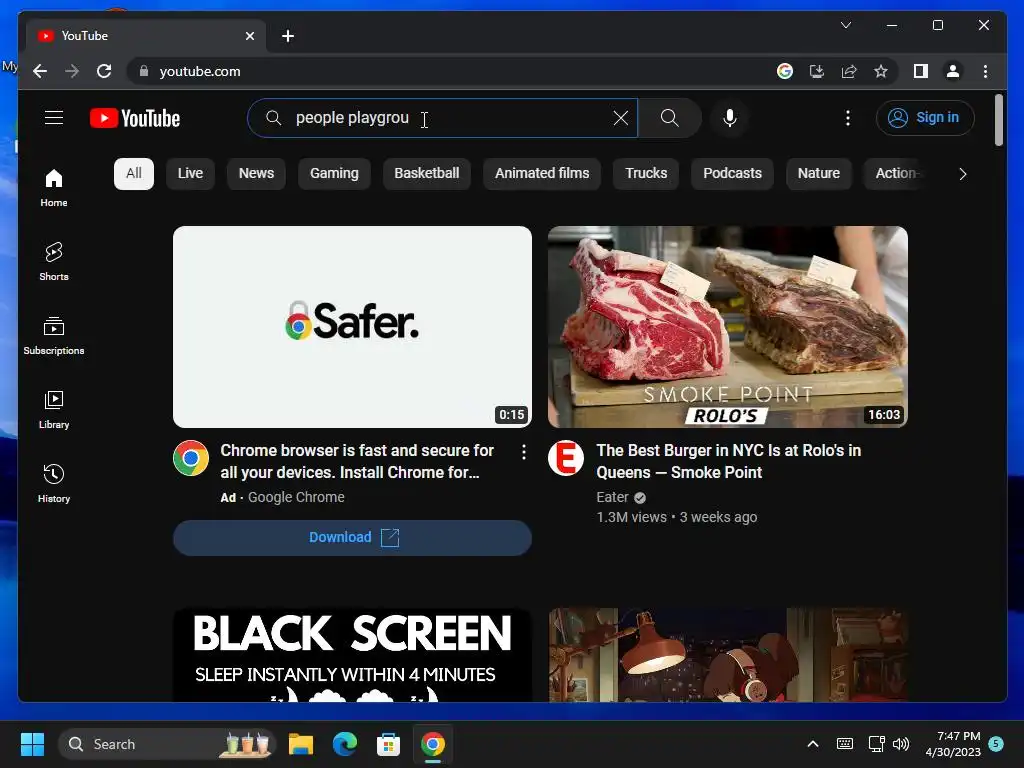Screen dimensions: 1024x768
Task: Open Shorts from the sidebar
Action: (54, 261)
